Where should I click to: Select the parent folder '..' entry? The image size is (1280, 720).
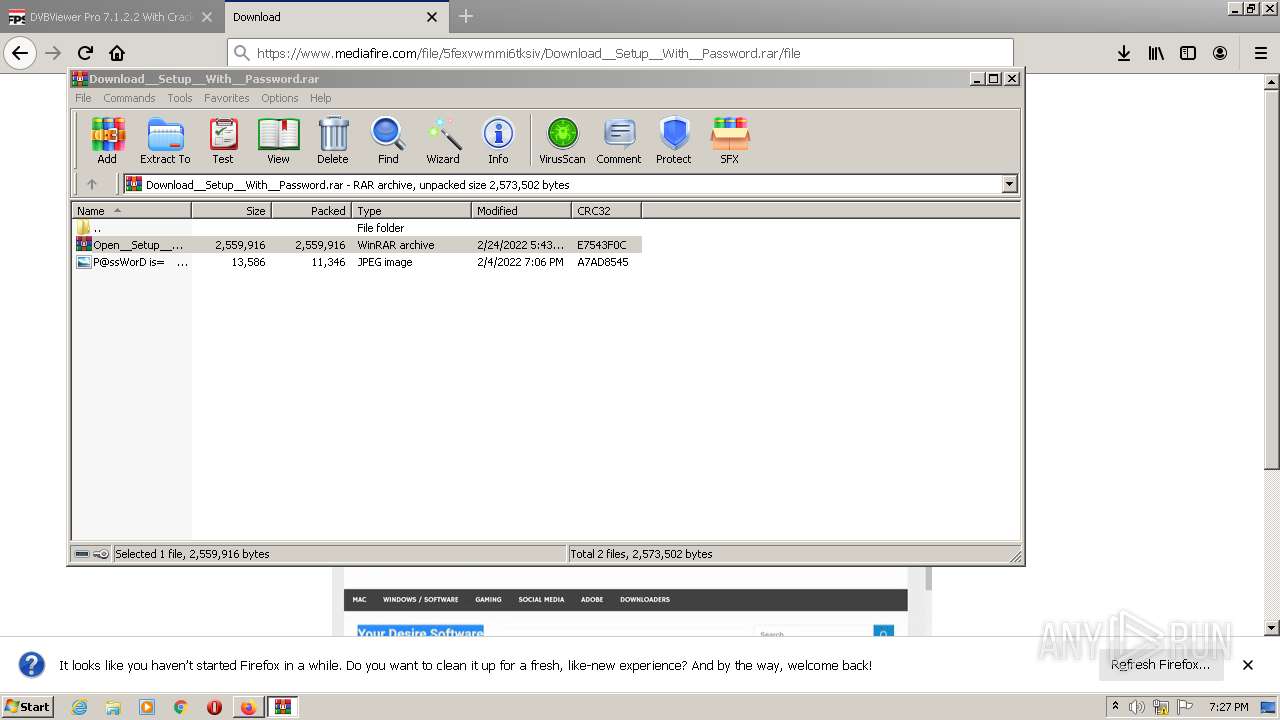point(356,228)
